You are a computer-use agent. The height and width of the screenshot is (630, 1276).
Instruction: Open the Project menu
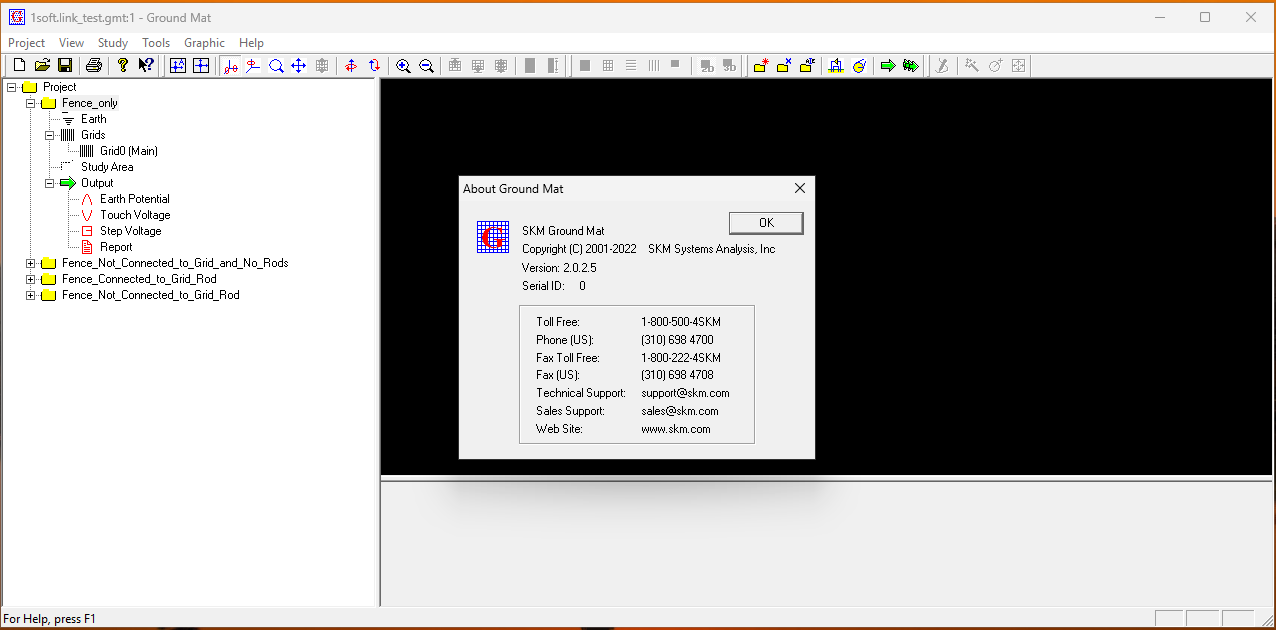(27, 43)
